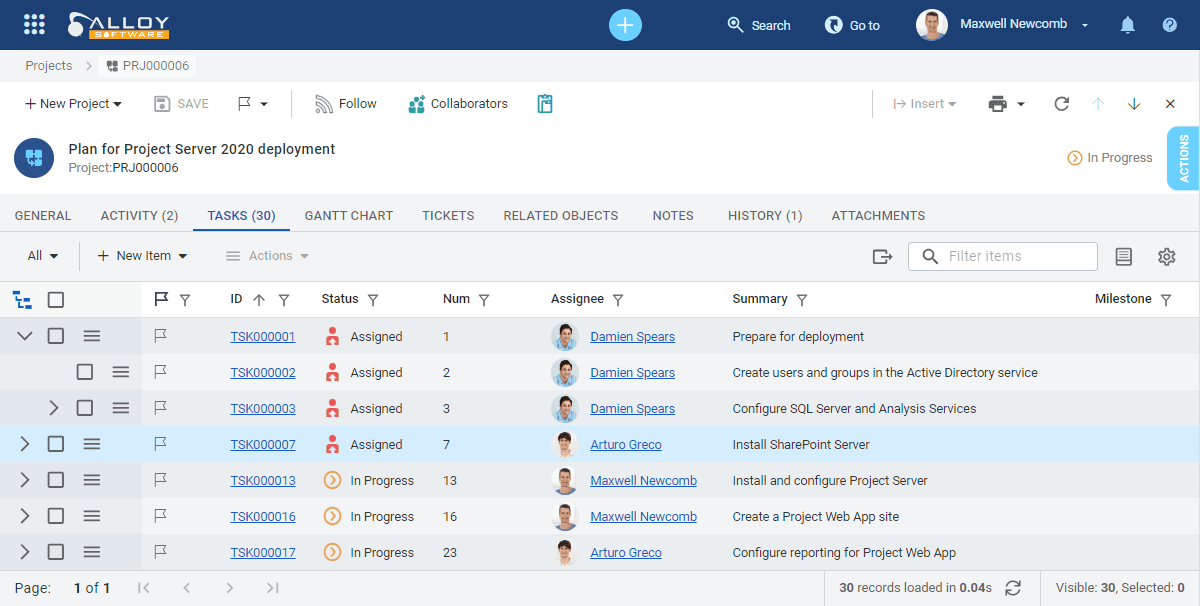Click the Filter items search field
The image size is (1200, 606).
coord(1003,256)
